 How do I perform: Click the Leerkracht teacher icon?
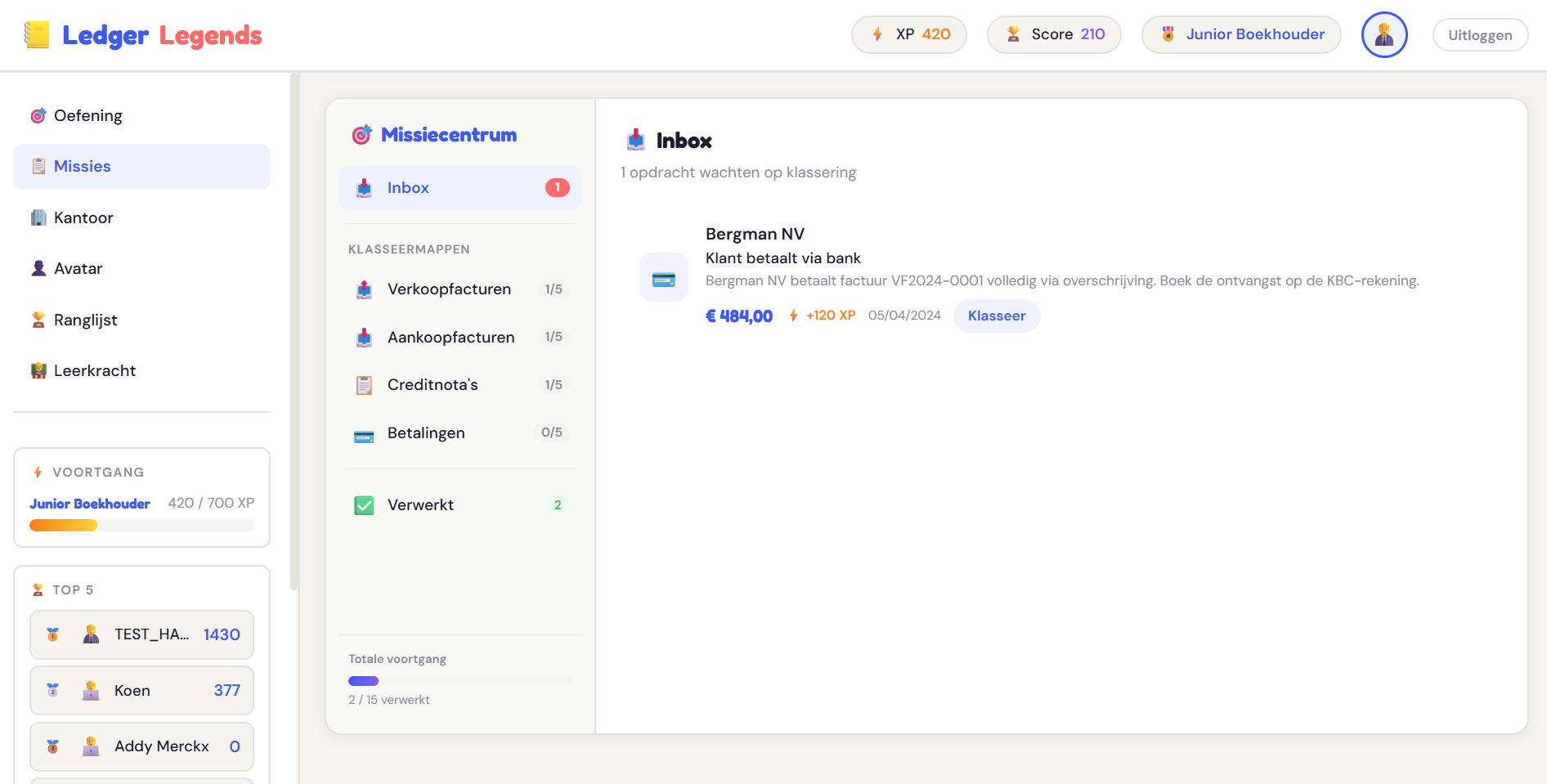click(x=37, y=370)
